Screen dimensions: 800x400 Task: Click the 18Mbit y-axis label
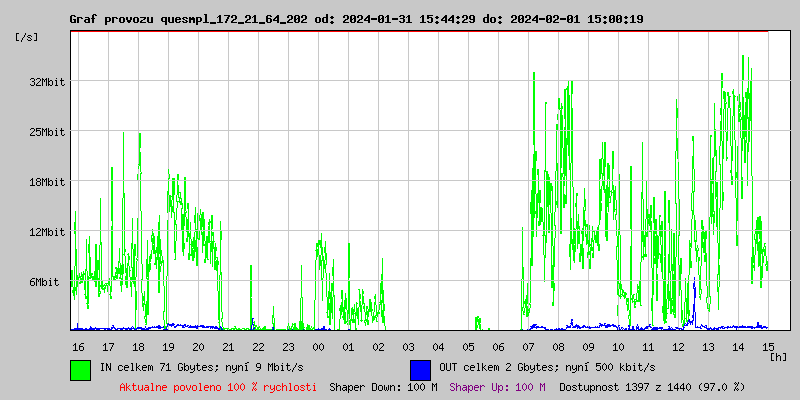pos(46,182)
